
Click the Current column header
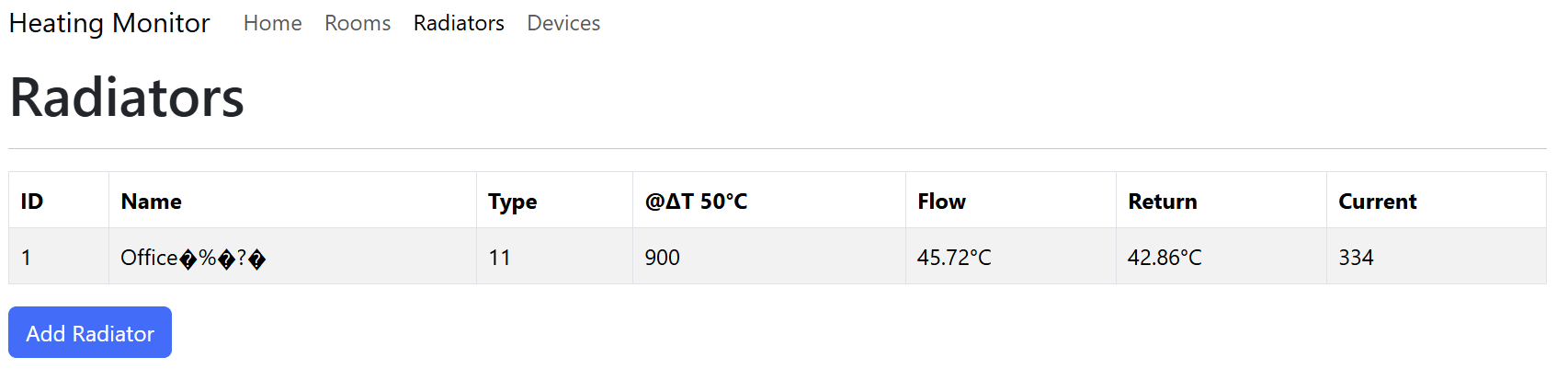[x=1377, y=202]
